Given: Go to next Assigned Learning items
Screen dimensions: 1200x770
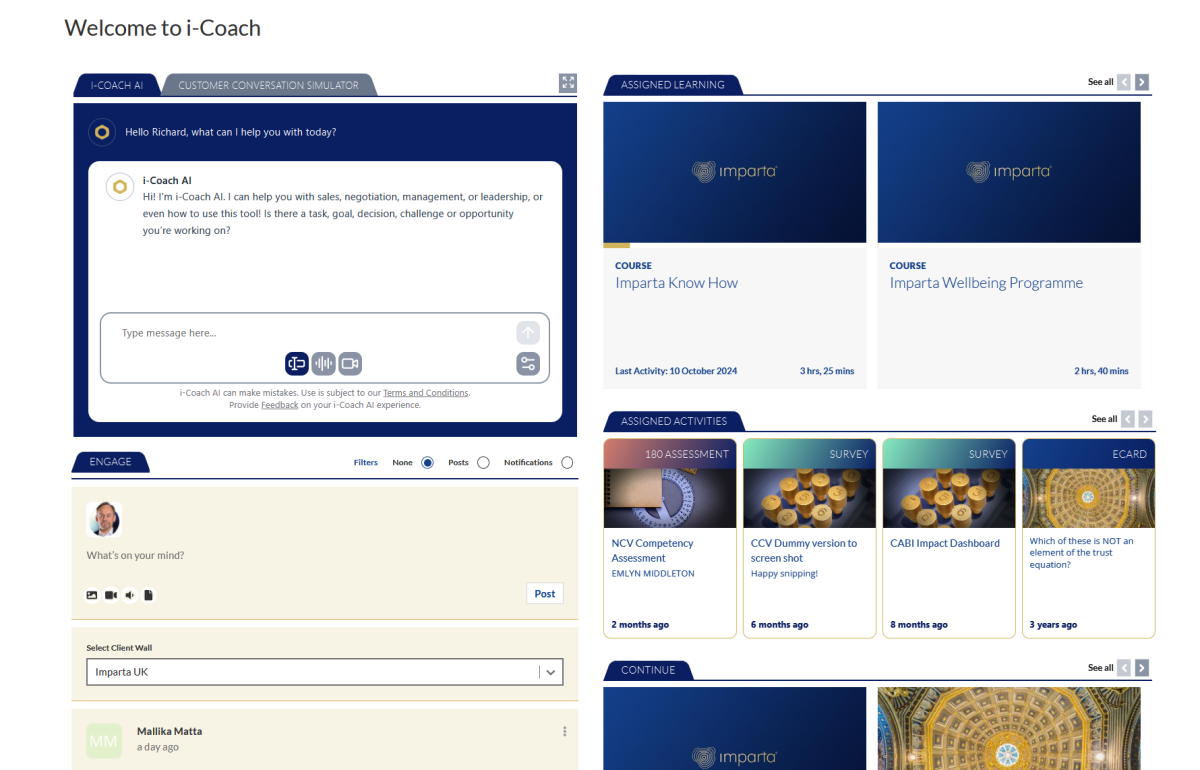Looking at the screenshot, I should tap(1142, 82).
